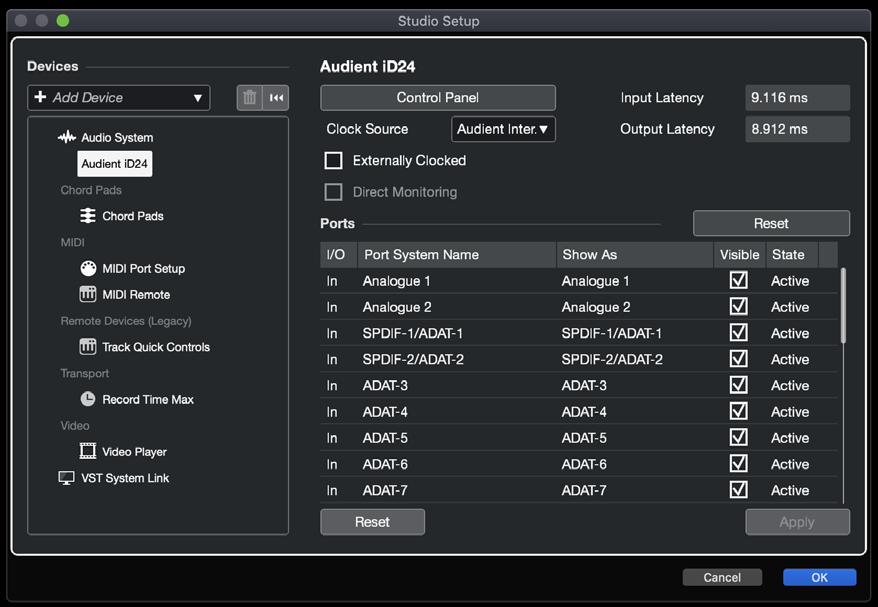Click the reset-to-start arrows icon
The height and width of the screenshot is (607, 878).
coord(276,98)
